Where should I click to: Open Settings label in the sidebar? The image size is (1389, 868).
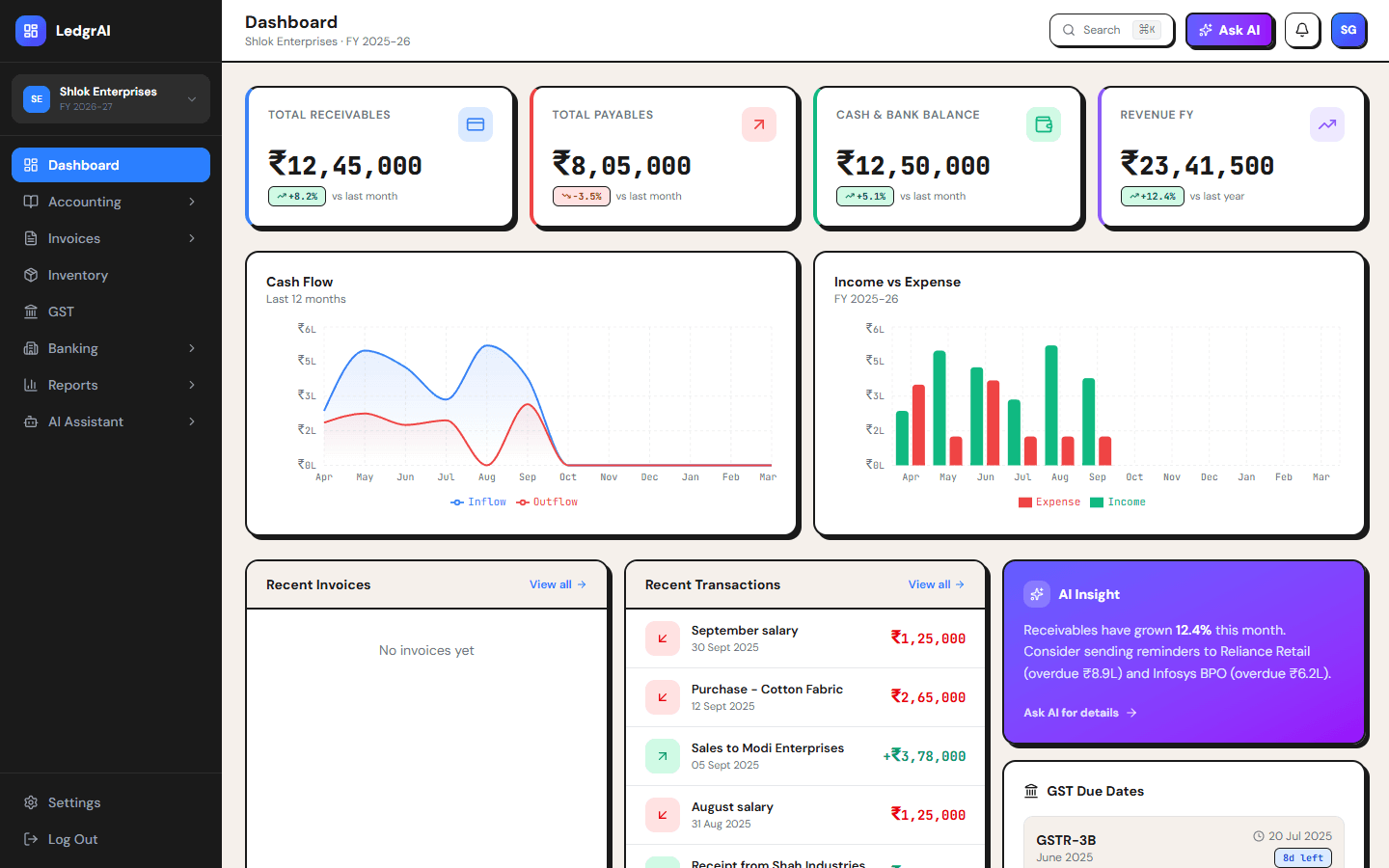pyautogui.click(x=74, y=802)
